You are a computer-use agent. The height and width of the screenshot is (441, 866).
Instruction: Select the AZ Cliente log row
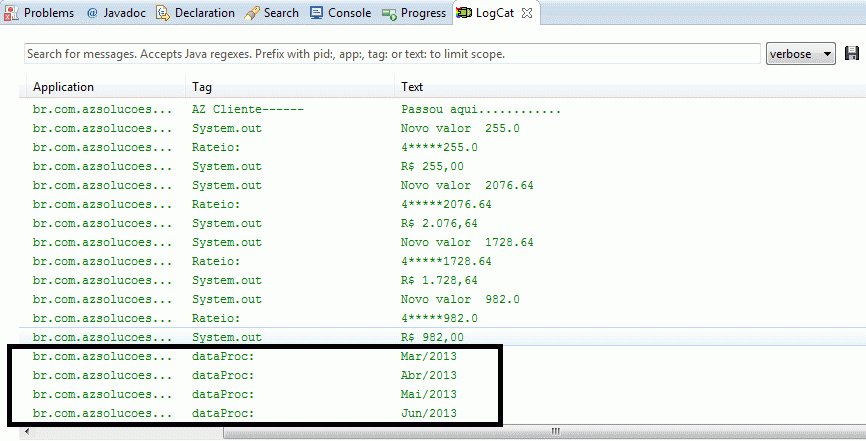pos(300,109)
